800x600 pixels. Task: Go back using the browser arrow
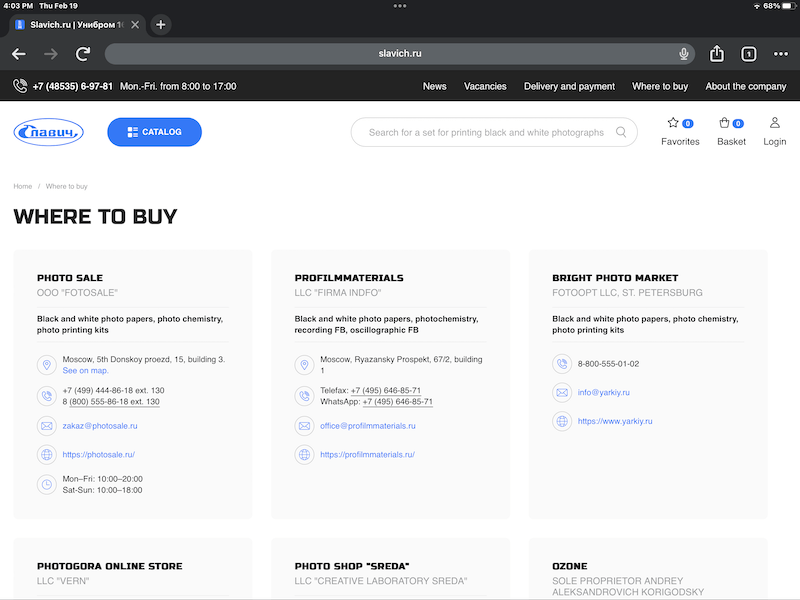pyautogui.click(x=19, y=54)
